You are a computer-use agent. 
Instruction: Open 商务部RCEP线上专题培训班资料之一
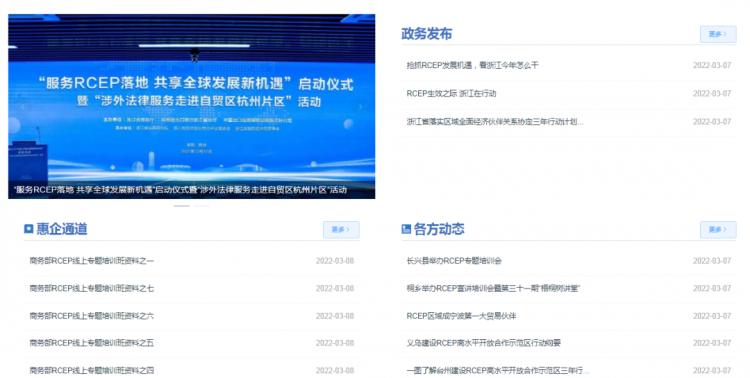tap(91, 261)
